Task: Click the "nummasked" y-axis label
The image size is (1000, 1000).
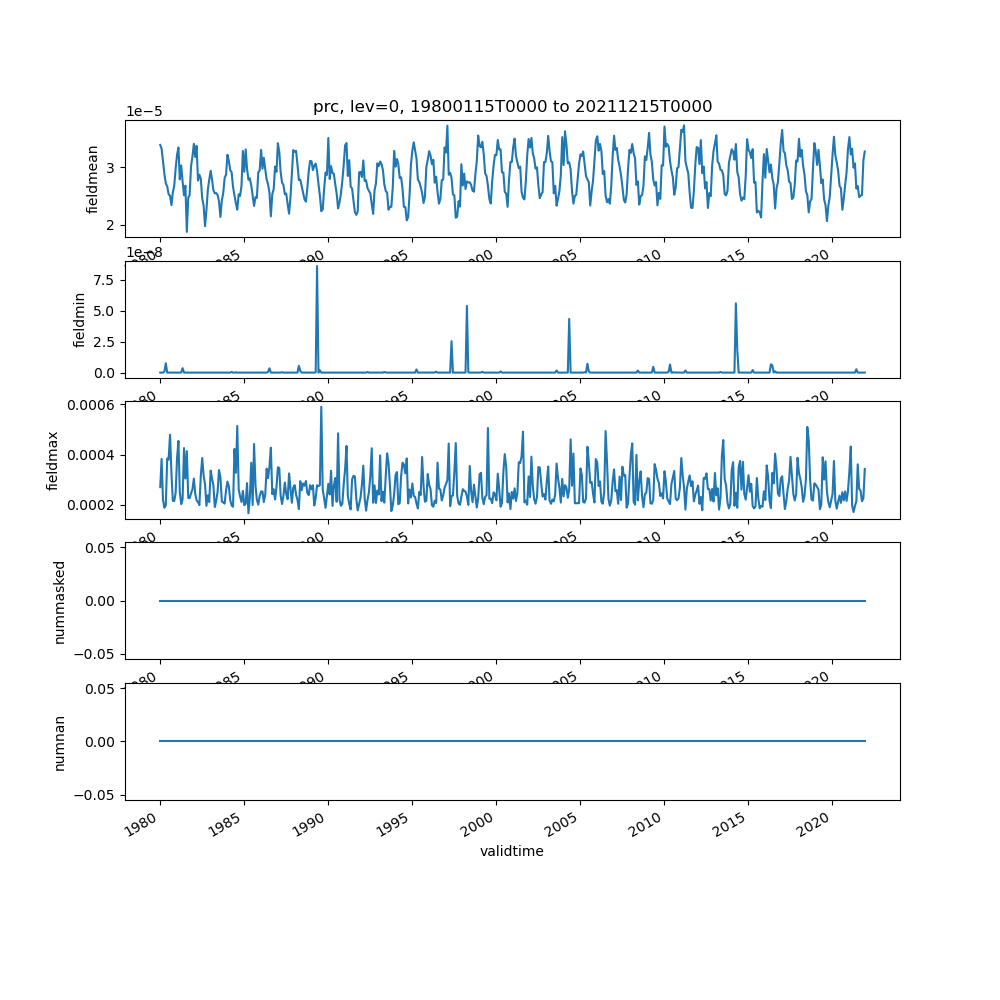Action: 59,601
